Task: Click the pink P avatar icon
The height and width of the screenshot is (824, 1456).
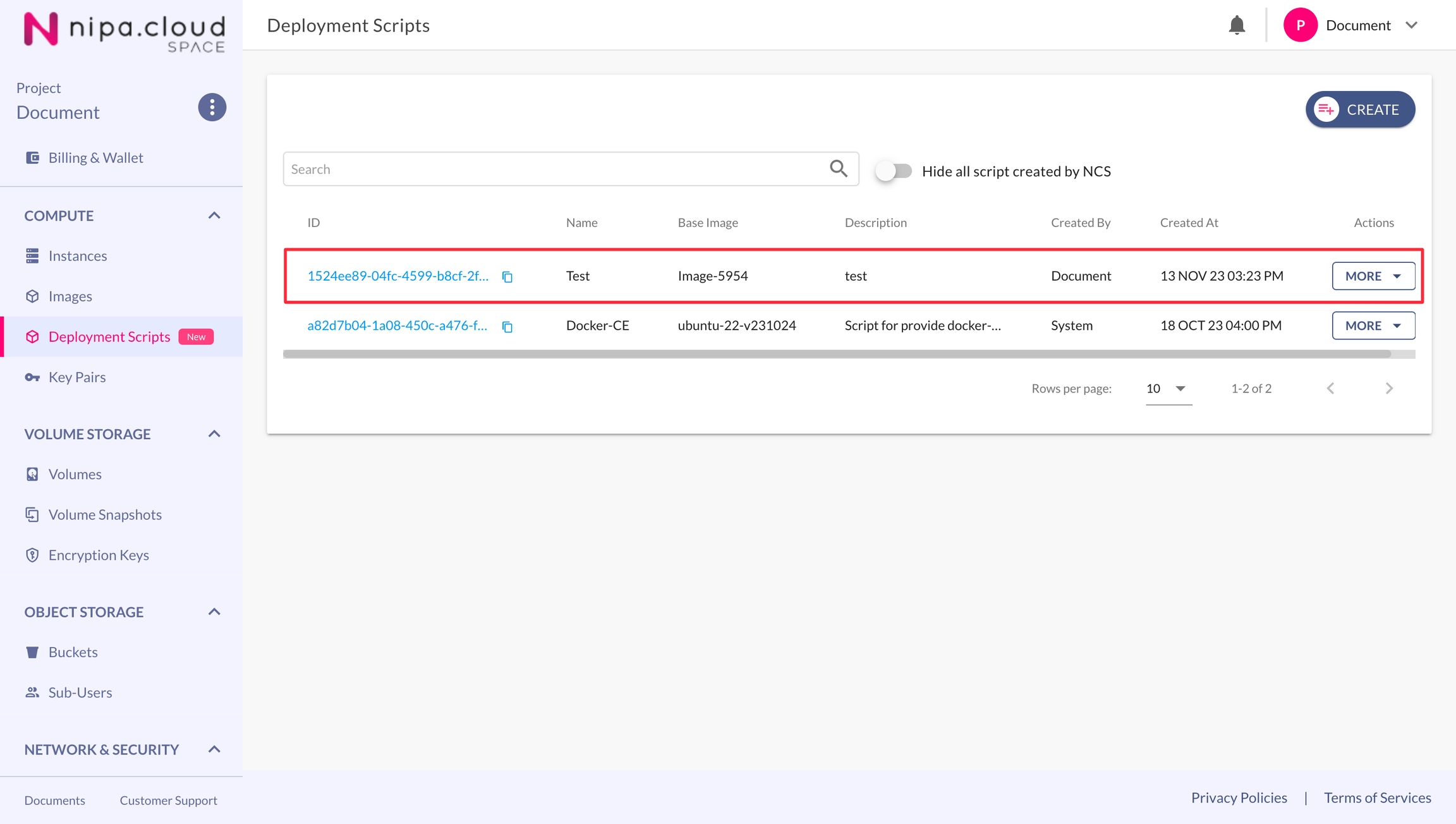Action: point(1300,25)
